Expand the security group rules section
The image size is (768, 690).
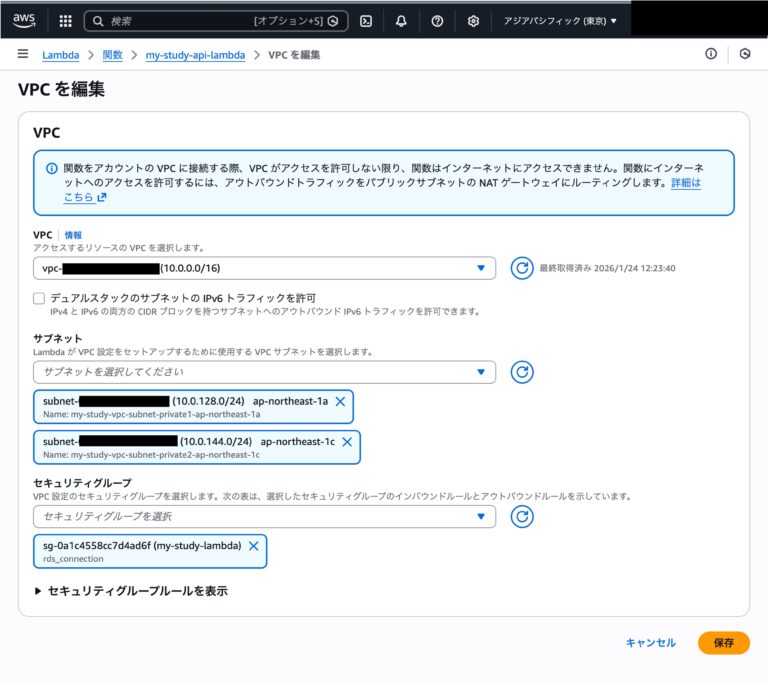tap(131, 591)
